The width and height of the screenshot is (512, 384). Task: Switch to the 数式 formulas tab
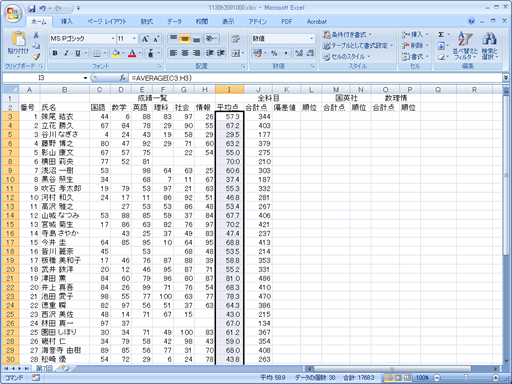point(147,21)
